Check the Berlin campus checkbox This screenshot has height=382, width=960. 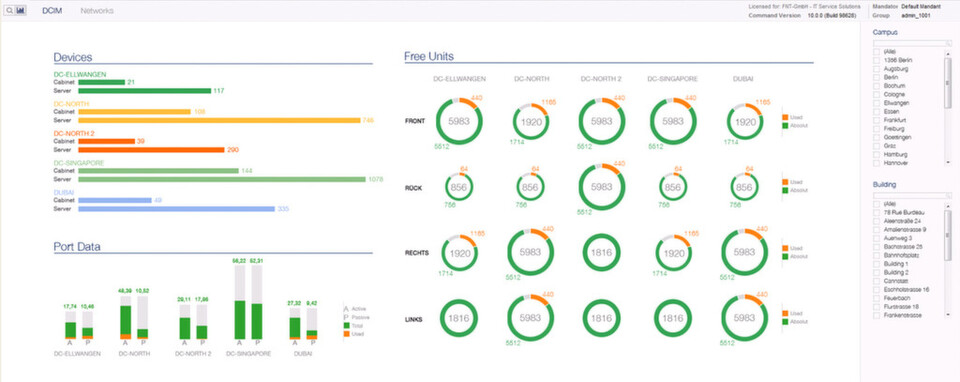(x=877, y=78)
